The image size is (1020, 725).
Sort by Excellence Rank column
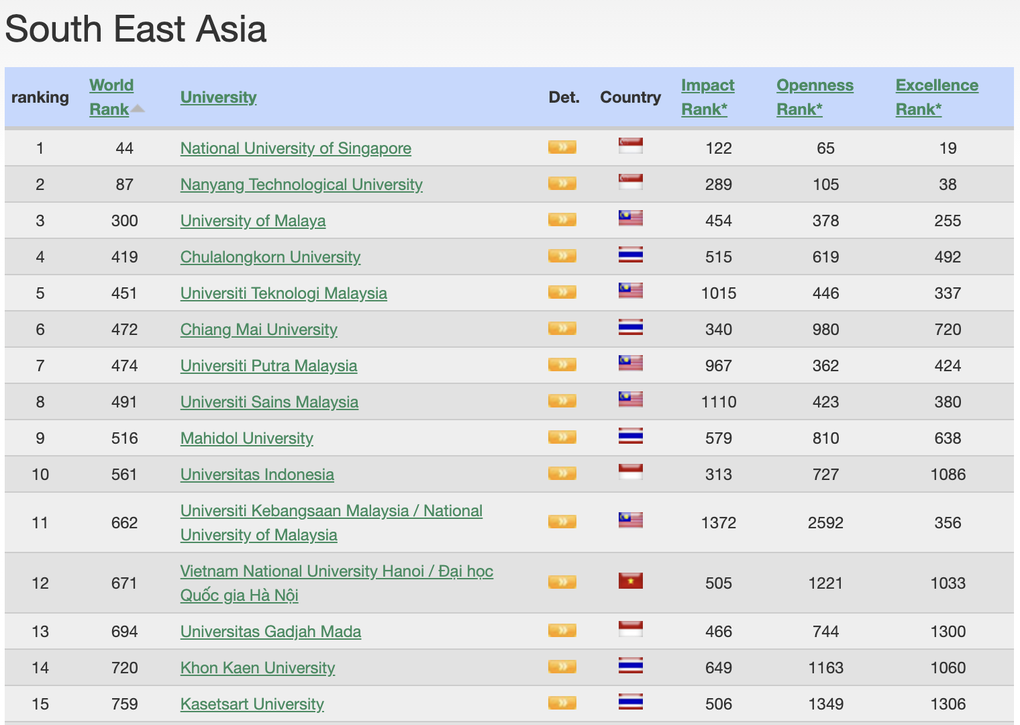pos(937,97)
